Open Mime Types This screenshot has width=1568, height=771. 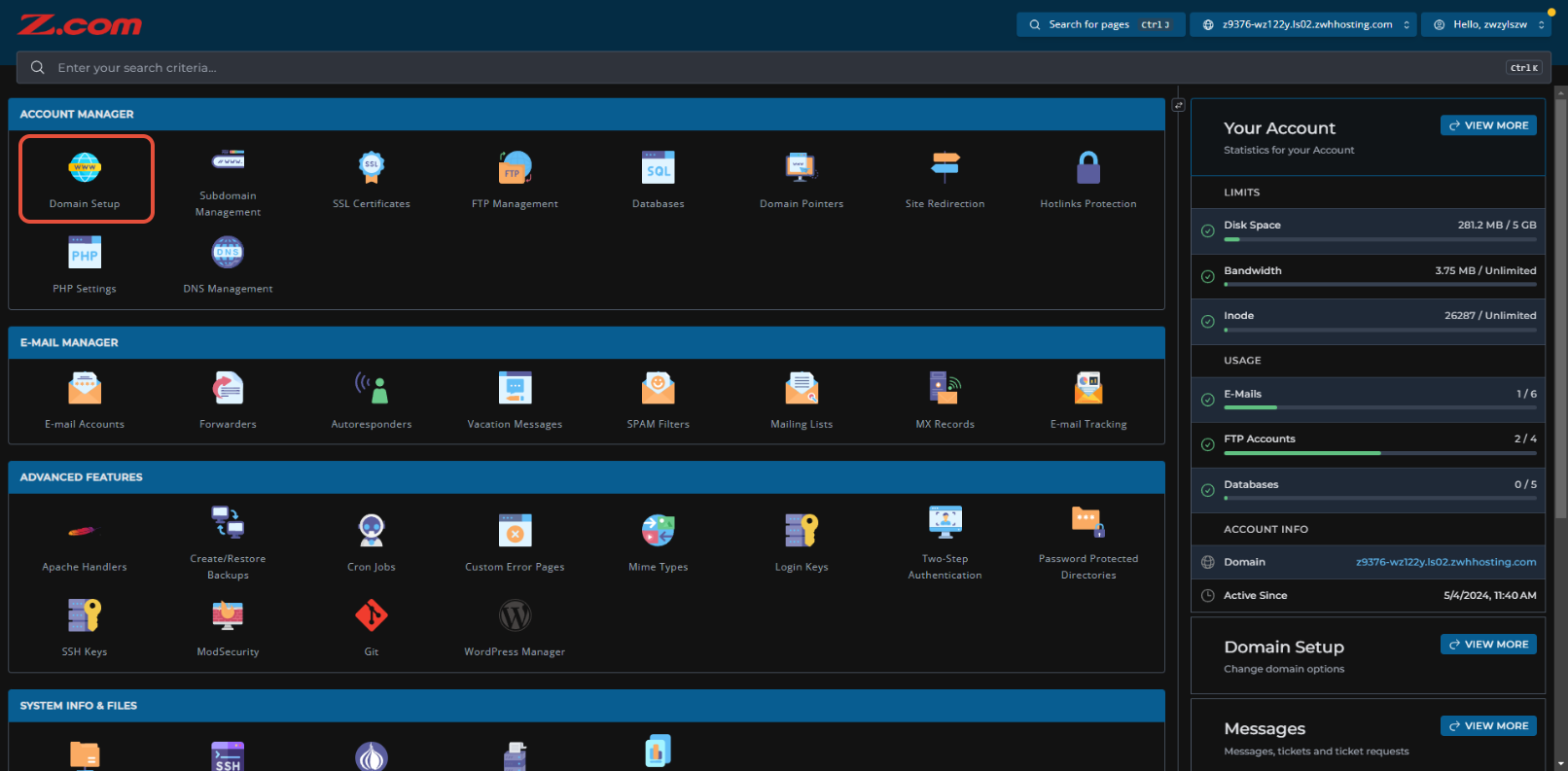659,543
